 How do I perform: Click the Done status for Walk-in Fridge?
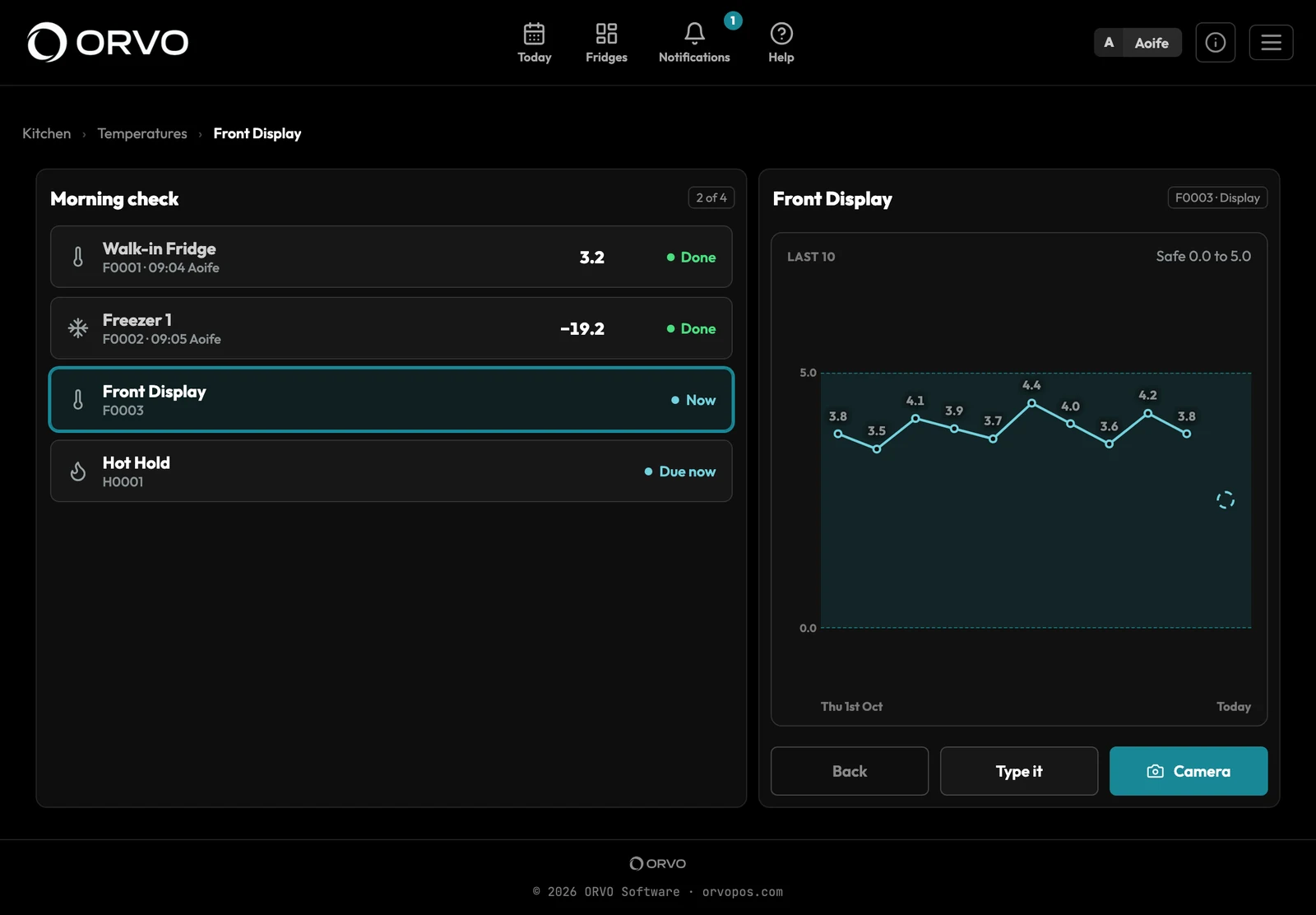click(691, 257)
